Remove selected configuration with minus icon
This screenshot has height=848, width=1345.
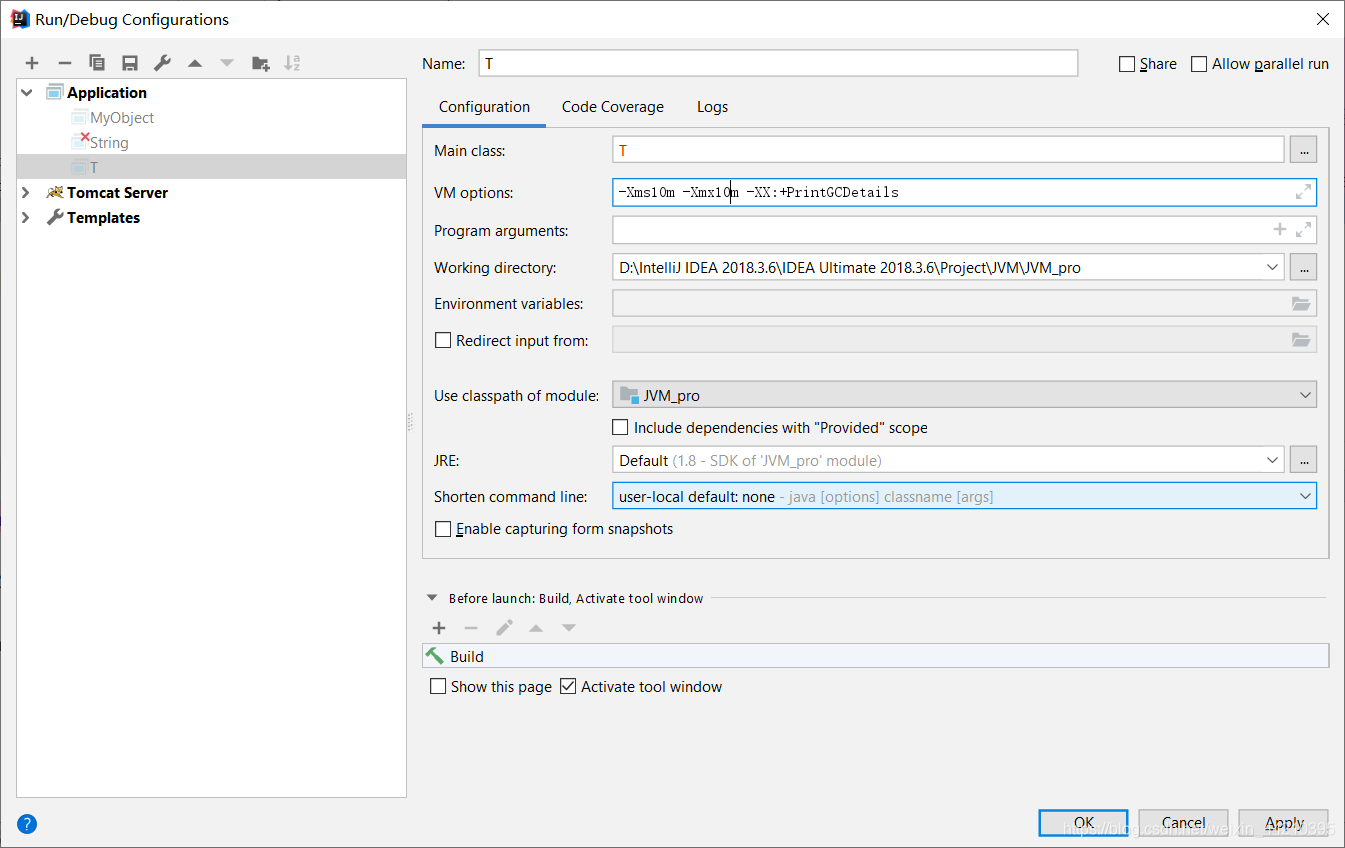click(x=64, y=63)
